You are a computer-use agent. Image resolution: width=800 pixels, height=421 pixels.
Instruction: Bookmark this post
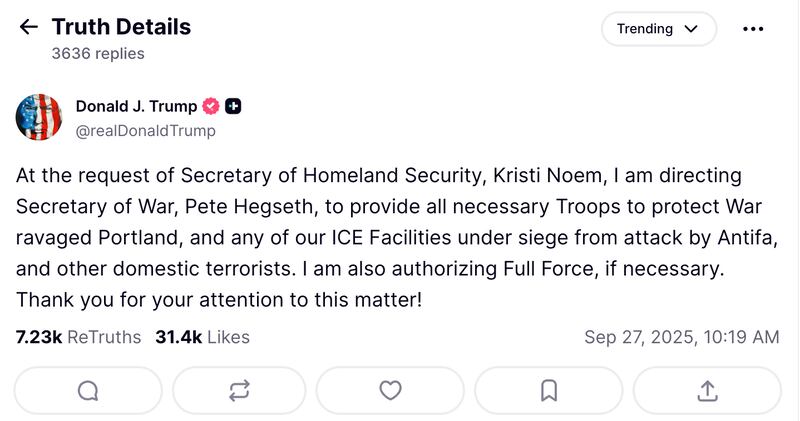click(548, 391)
